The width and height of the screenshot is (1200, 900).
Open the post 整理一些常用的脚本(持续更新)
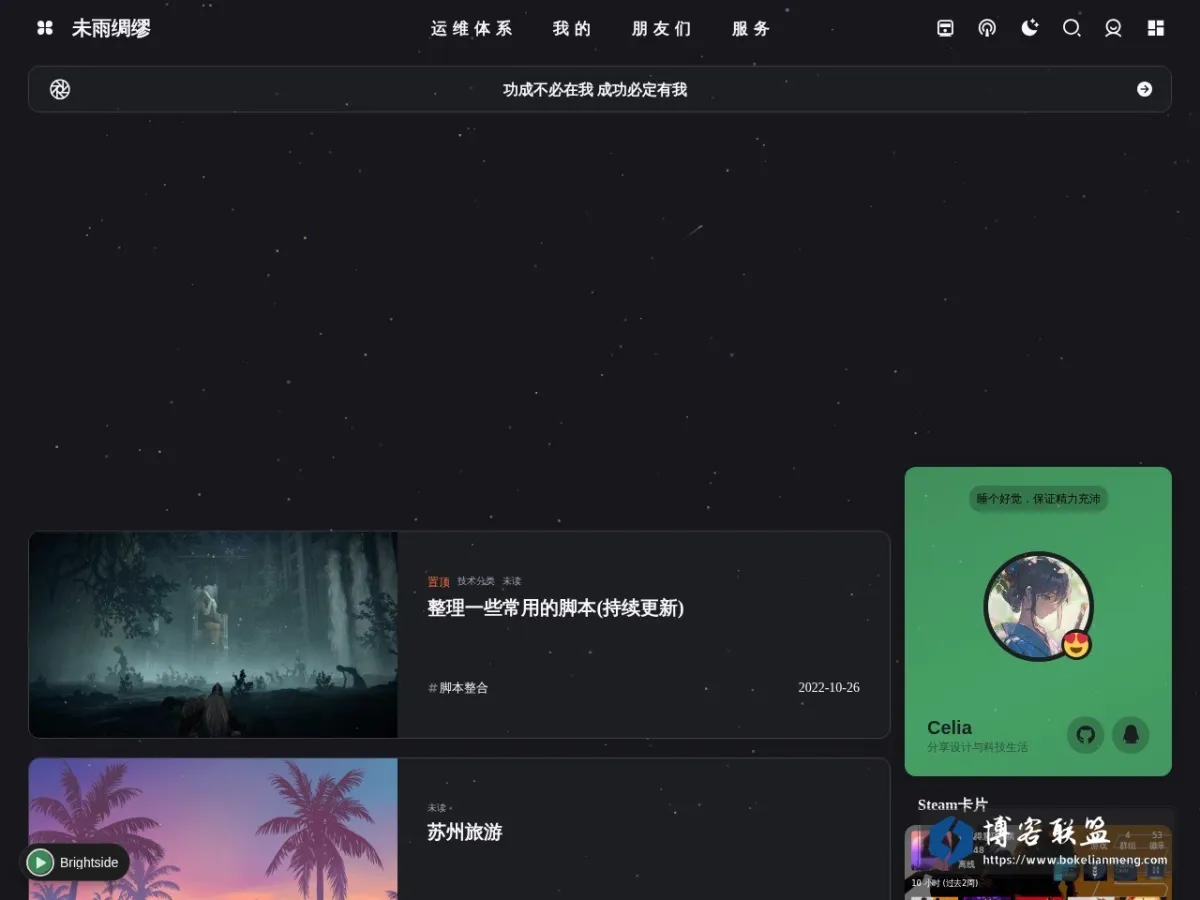coord(556,607)
